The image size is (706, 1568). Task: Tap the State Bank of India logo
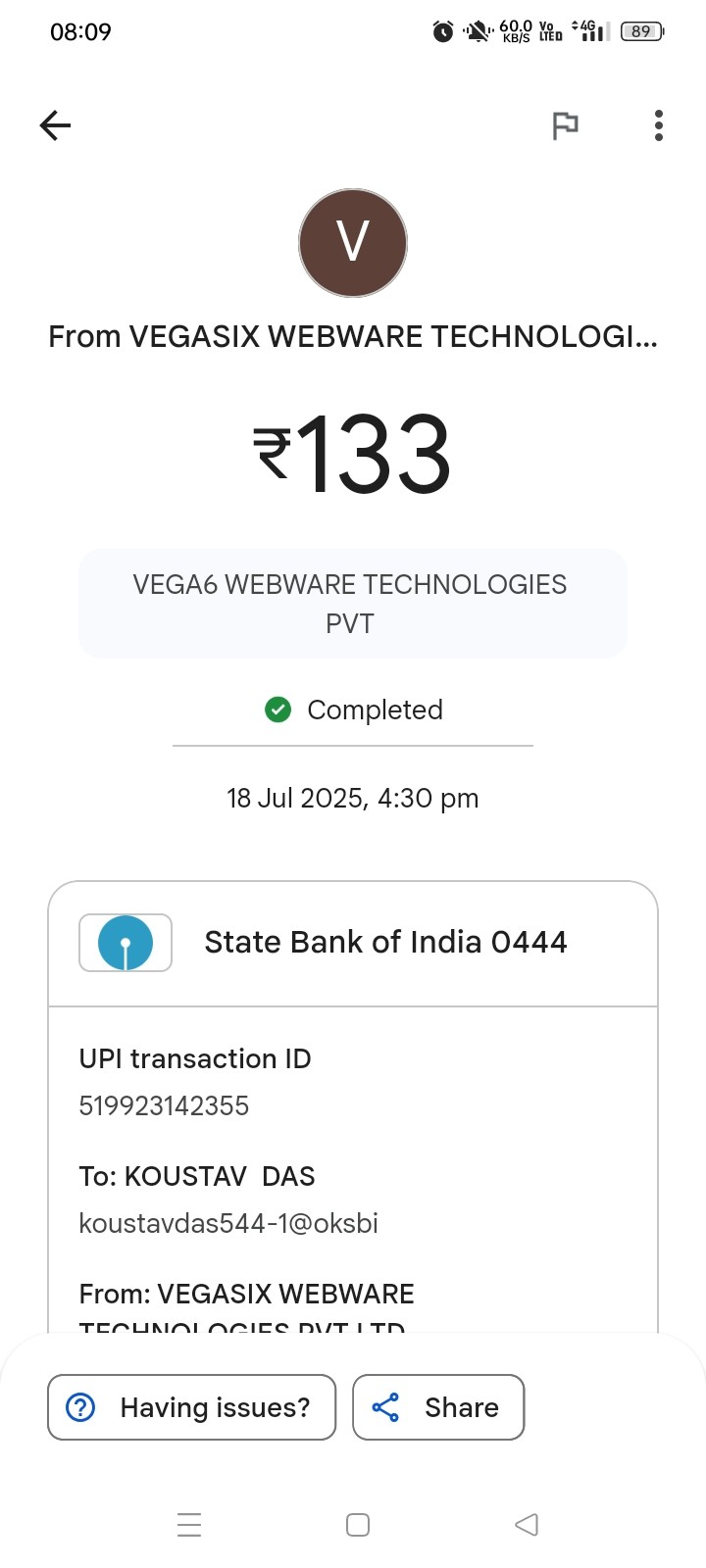(126, 943)
